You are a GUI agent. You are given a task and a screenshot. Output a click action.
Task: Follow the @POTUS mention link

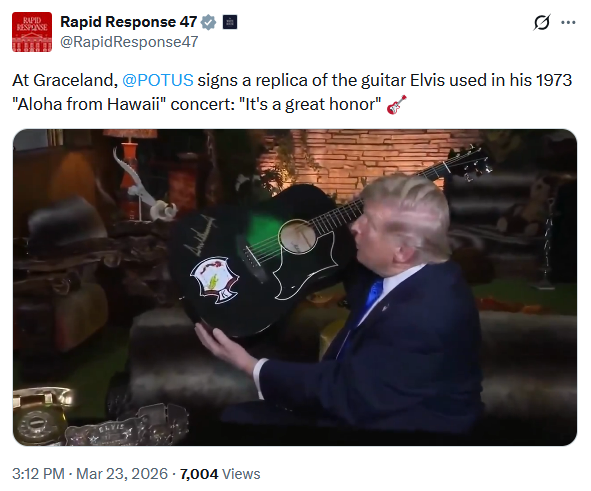coord(158,80)
